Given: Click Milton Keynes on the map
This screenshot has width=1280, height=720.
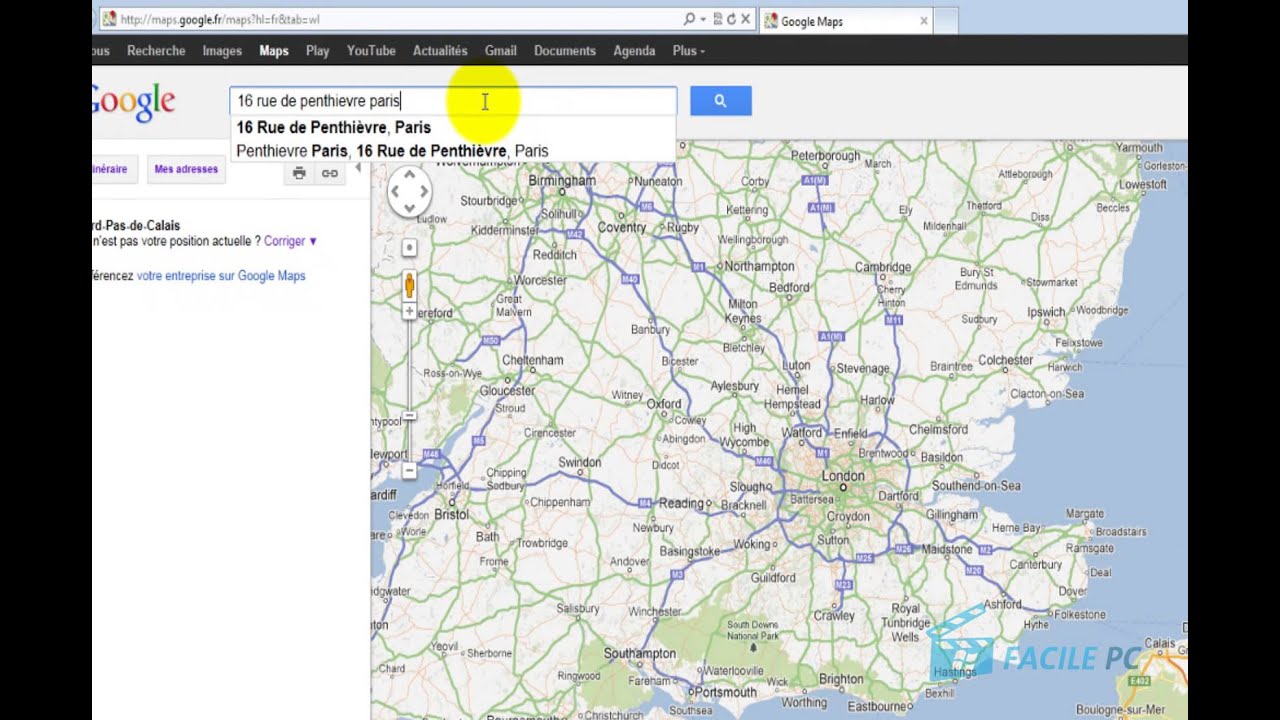Looking at the screenshot, I should pyautogui.click(x=743, y=311).
